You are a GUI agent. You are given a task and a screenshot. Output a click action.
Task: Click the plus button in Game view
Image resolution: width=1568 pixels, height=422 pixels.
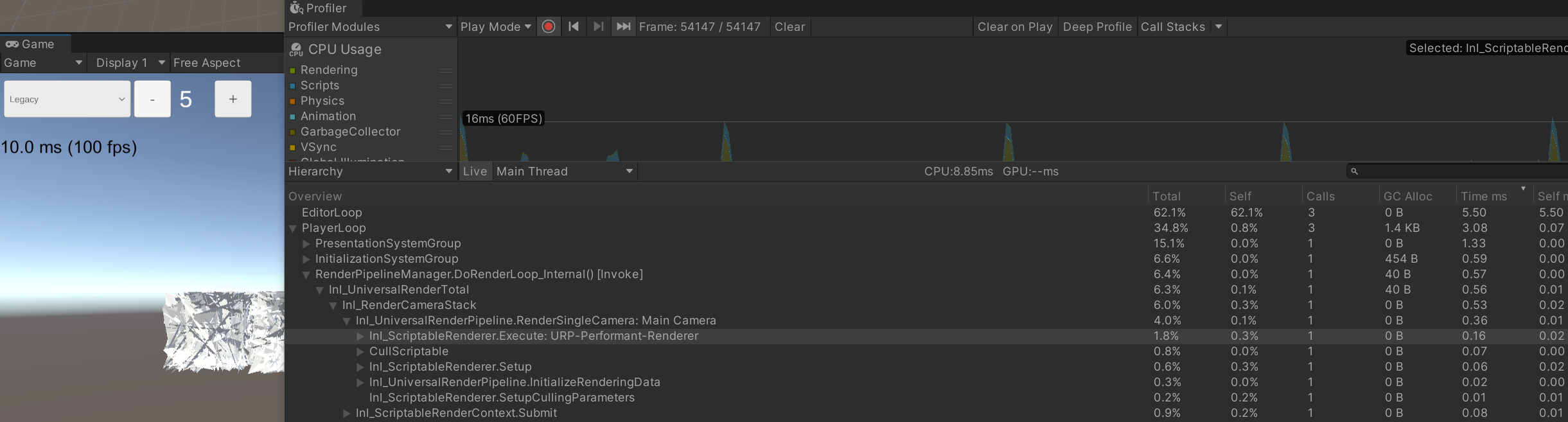tap(233, 99)
